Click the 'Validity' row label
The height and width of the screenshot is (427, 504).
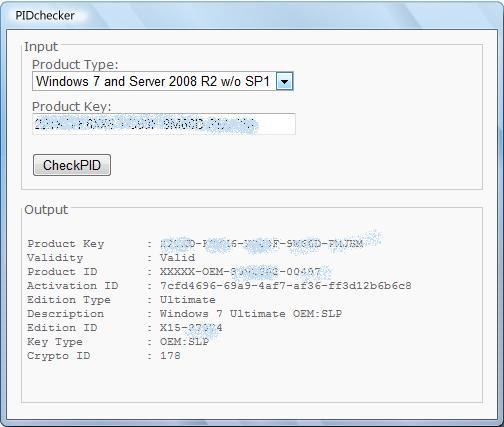(x=55, y=258)
